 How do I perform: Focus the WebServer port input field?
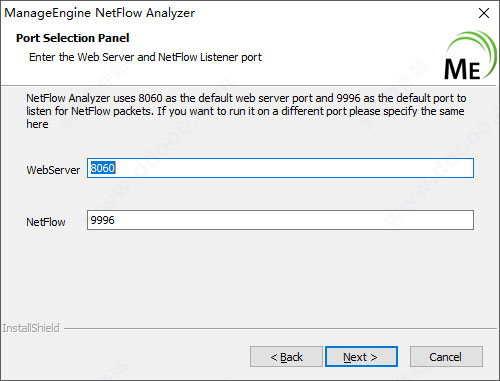280,168
